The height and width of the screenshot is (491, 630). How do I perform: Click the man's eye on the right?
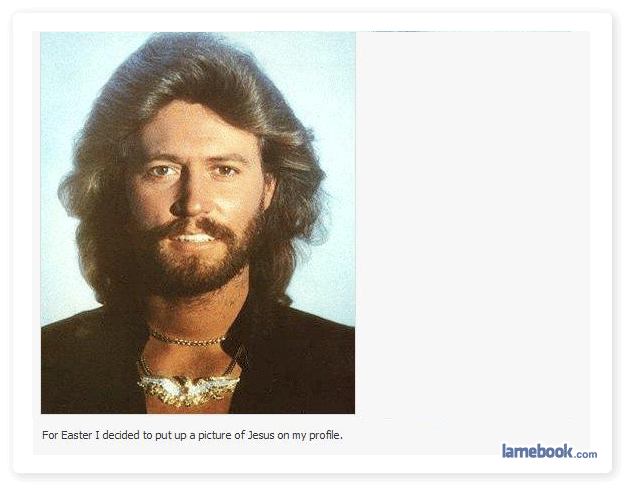click(x=225, y=171)
